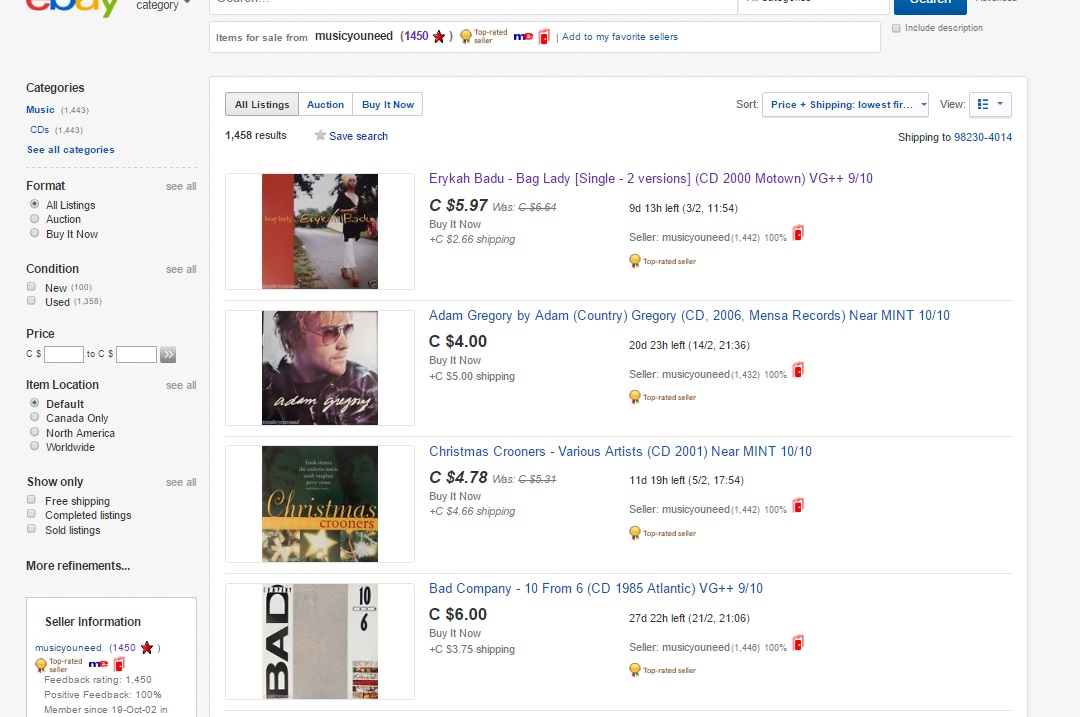1080x717 pixels.
Task: Click top-rated seller badge on Bad Company listing
Action: coord(663,669)
